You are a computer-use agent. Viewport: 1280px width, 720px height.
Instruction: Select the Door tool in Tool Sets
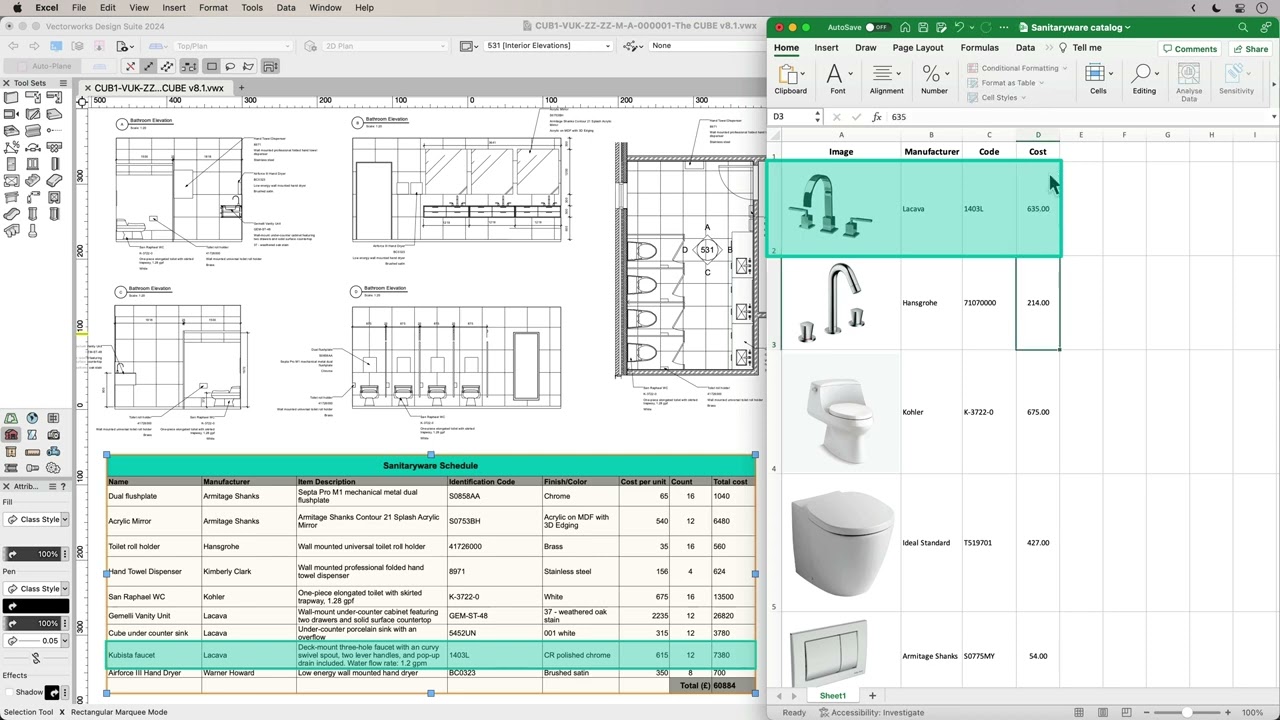point(11,163)
